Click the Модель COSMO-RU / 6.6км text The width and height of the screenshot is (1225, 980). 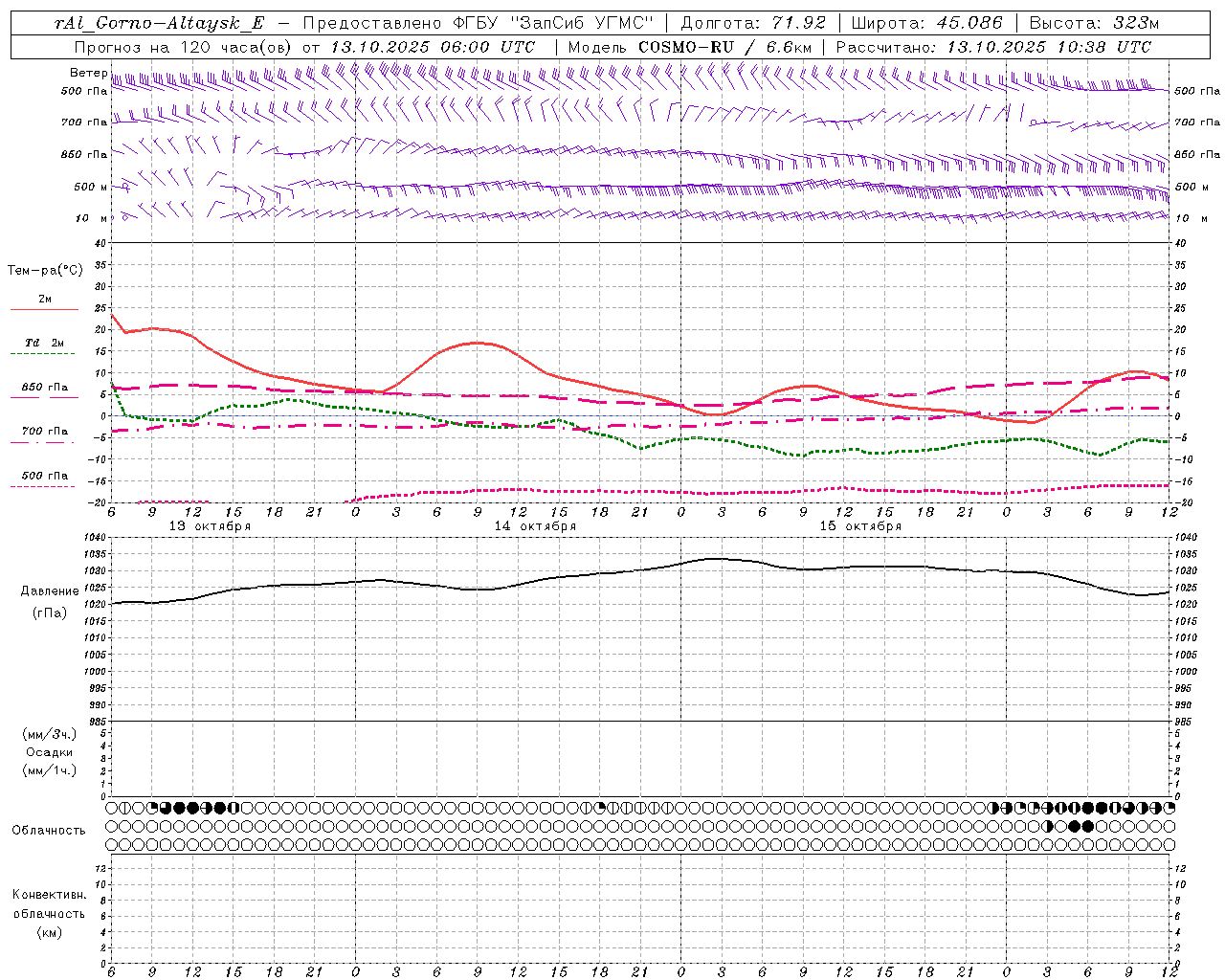point(689,47)
